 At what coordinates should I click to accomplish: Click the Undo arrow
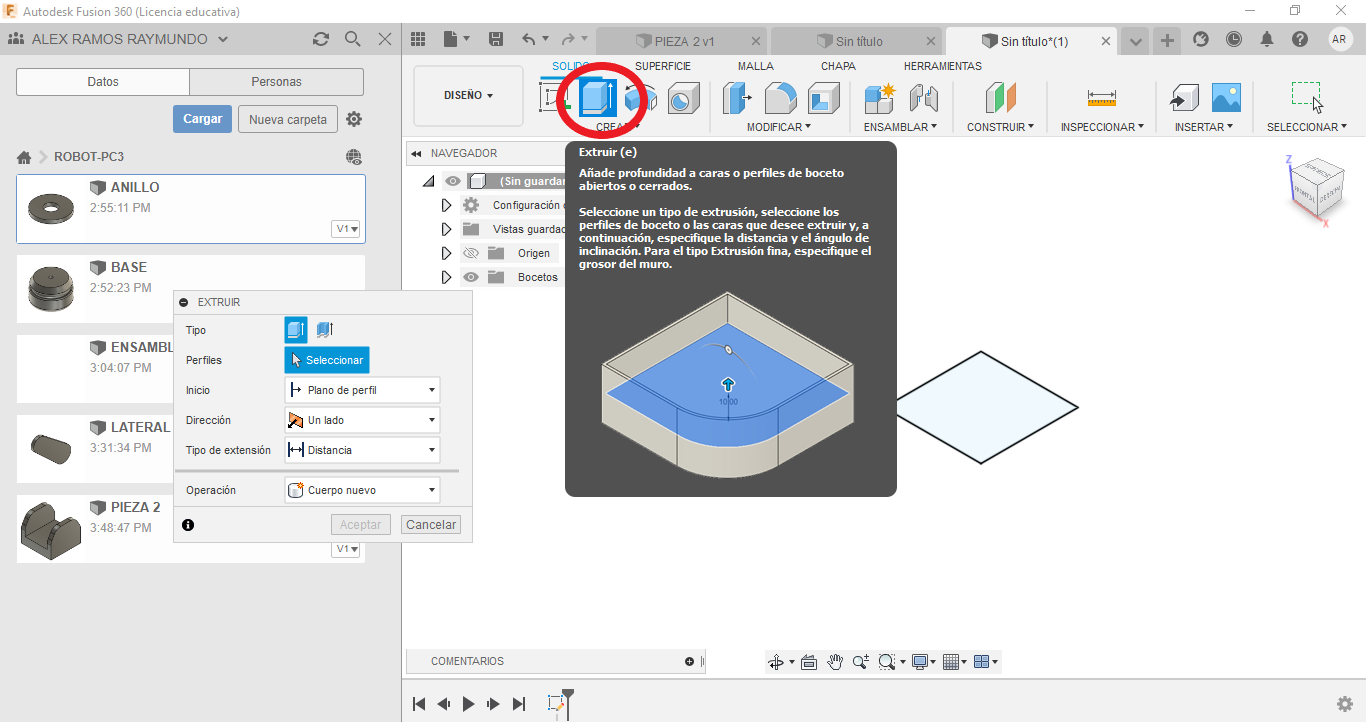(529, 39)
